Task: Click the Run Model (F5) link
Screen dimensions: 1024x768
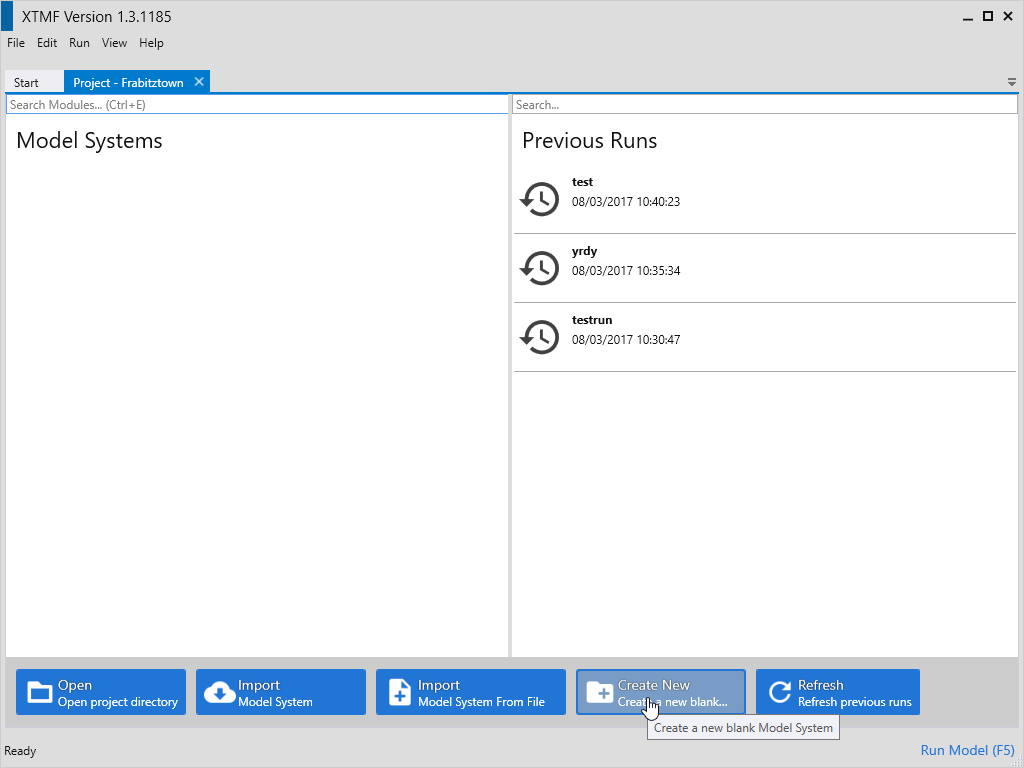Action: coord(967,750)
